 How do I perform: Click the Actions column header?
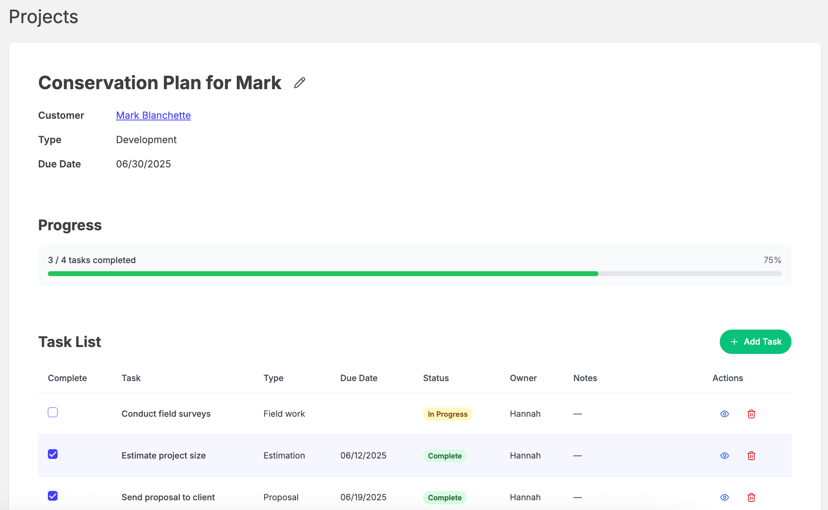coord(728,378)
